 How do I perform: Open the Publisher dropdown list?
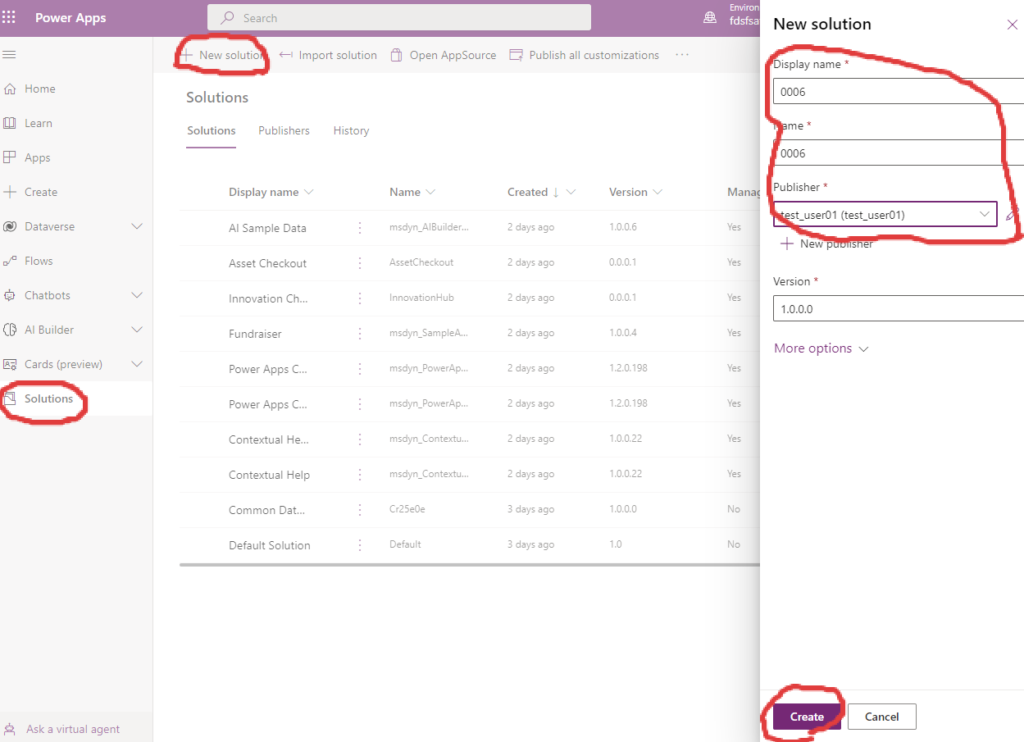pos(984,214)
